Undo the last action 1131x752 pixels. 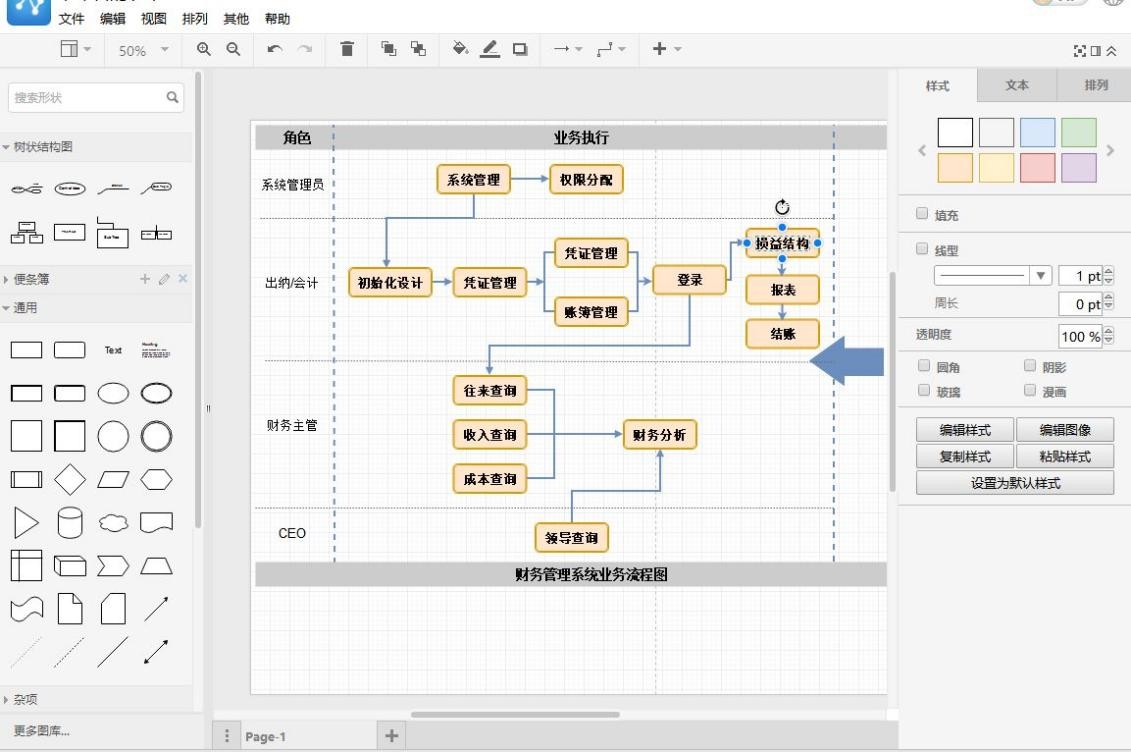[274, 49]
